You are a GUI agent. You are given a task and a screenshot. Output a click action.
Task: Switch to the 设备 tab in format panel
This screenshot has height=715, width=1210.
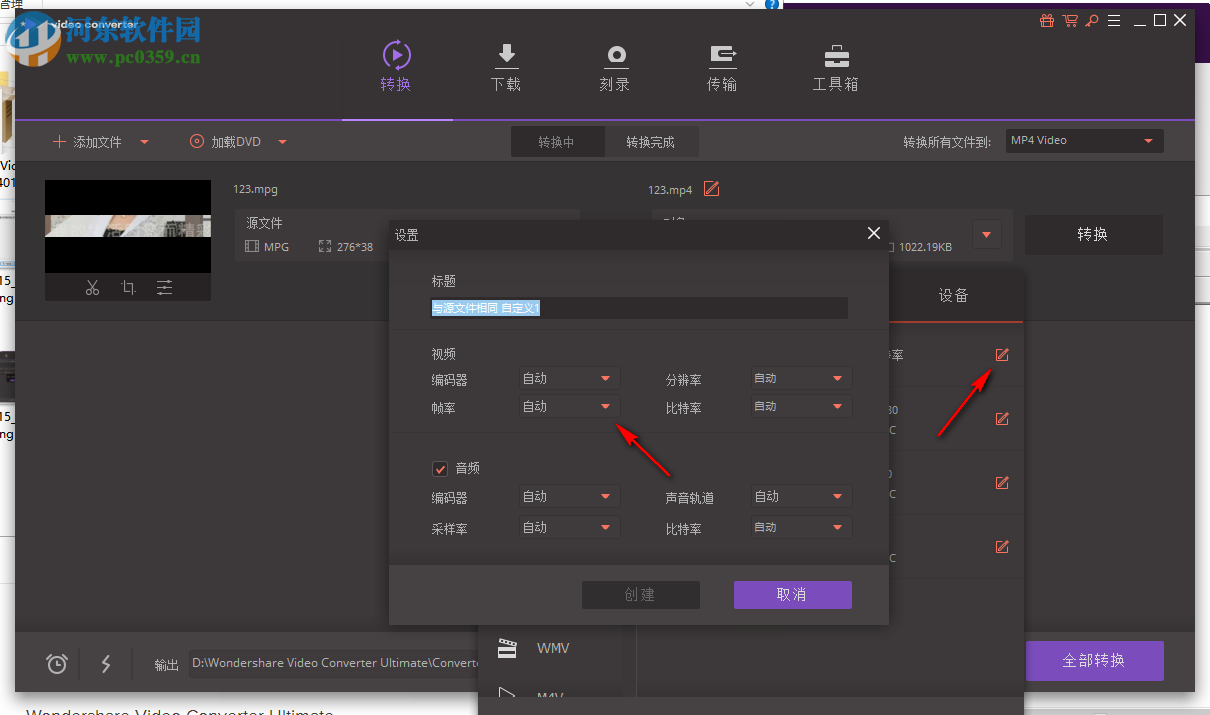pos(954,296)
